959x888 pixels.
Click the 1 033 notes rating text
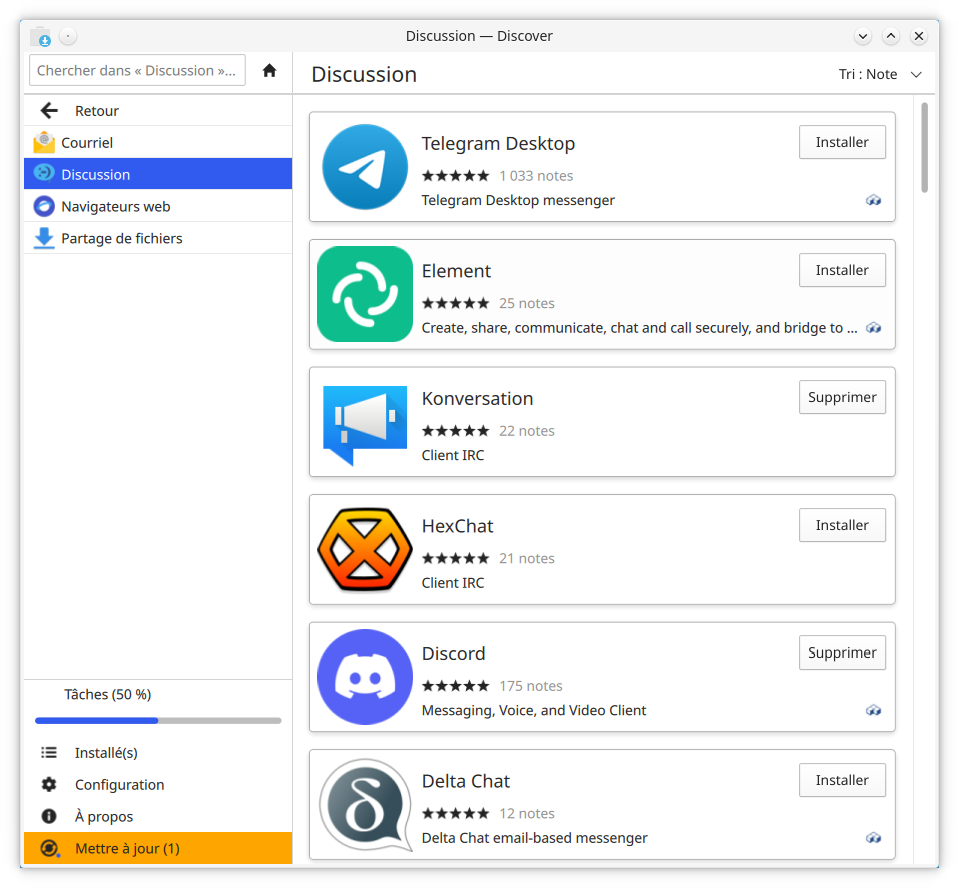536,176
